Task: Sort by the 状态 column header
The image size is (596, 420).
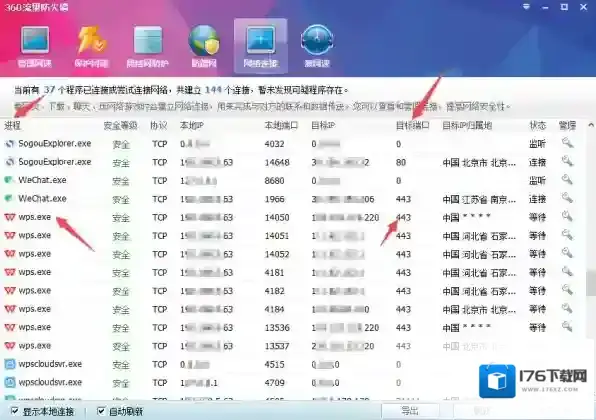Action: (537, 125)
